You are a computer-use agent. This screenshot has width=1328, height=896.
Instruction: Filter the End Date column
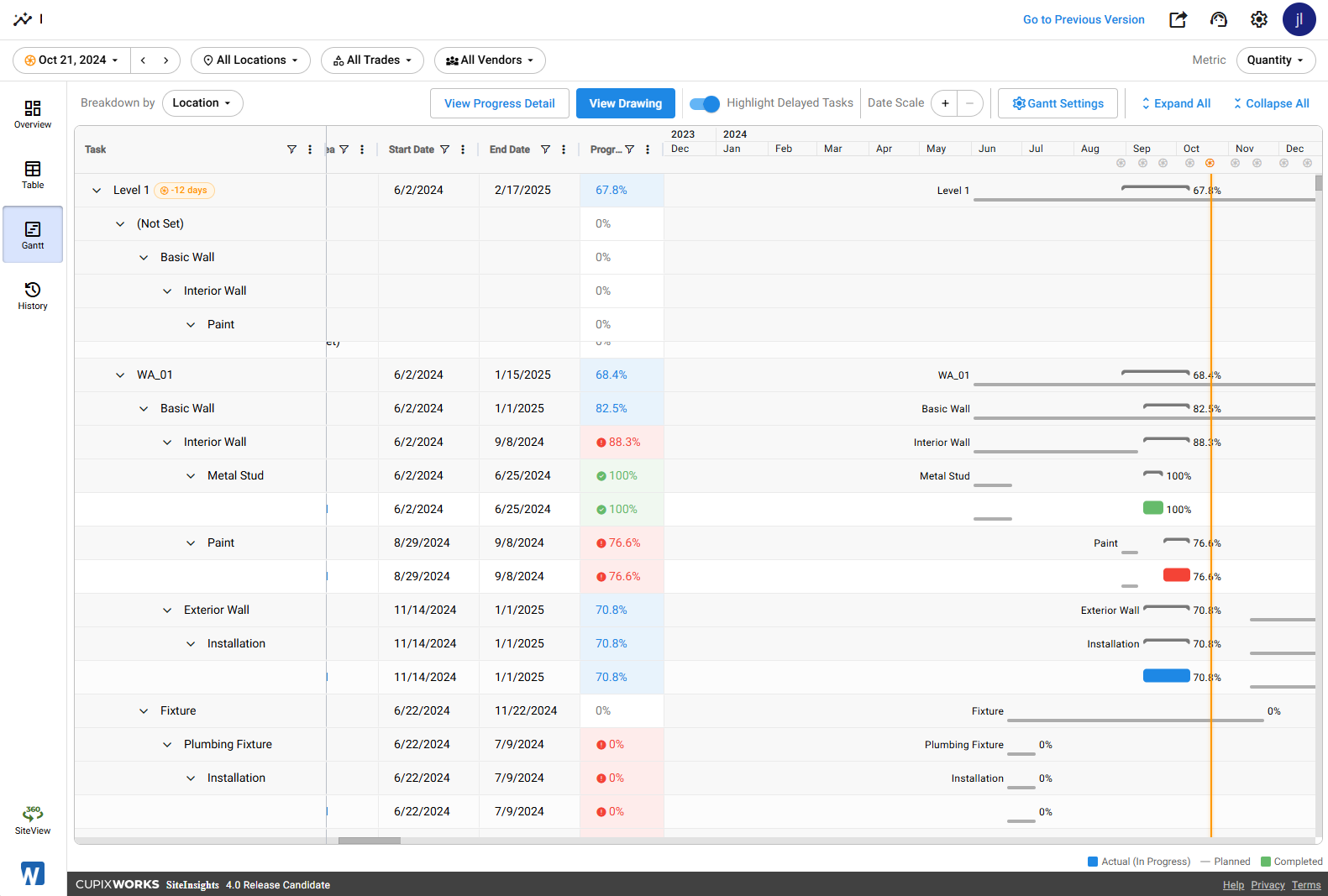pyautogui.click(x=545, y=149)
